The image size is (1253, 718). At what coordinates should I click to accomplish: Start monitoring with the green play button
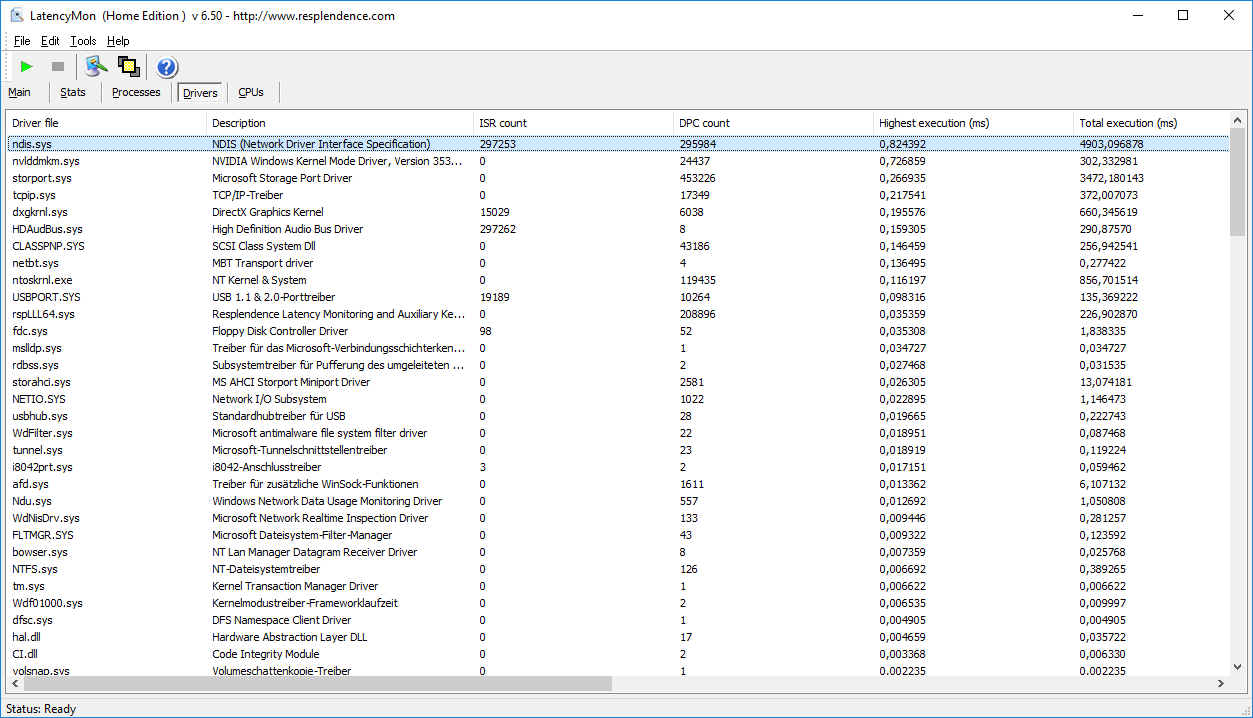27,67
